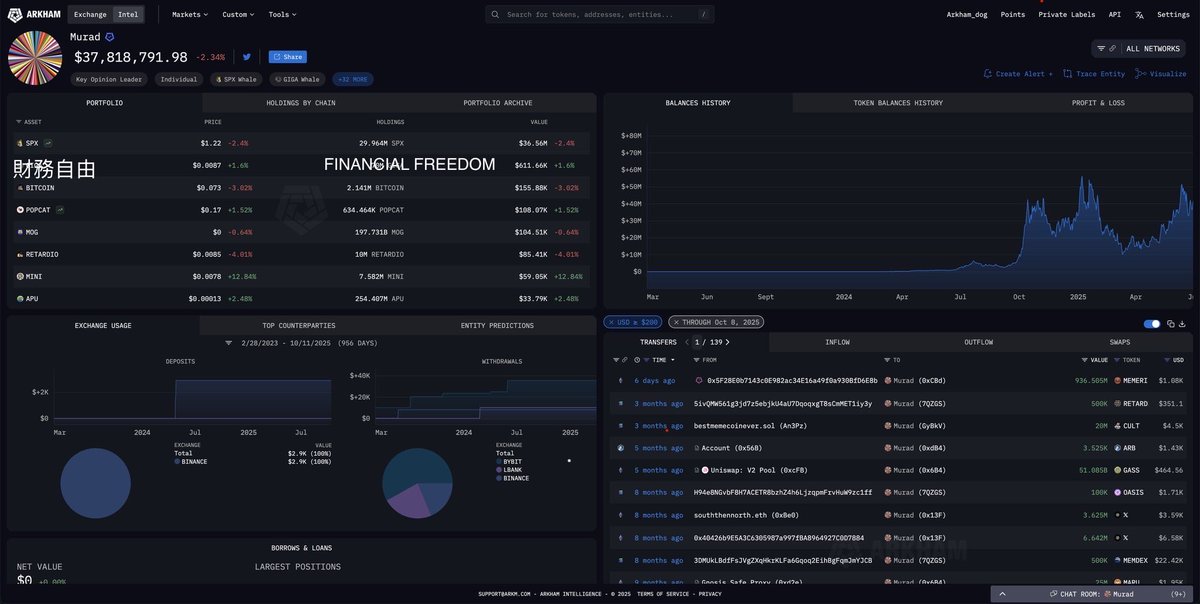Click the Create Alert bell icon

coord(988,74)
